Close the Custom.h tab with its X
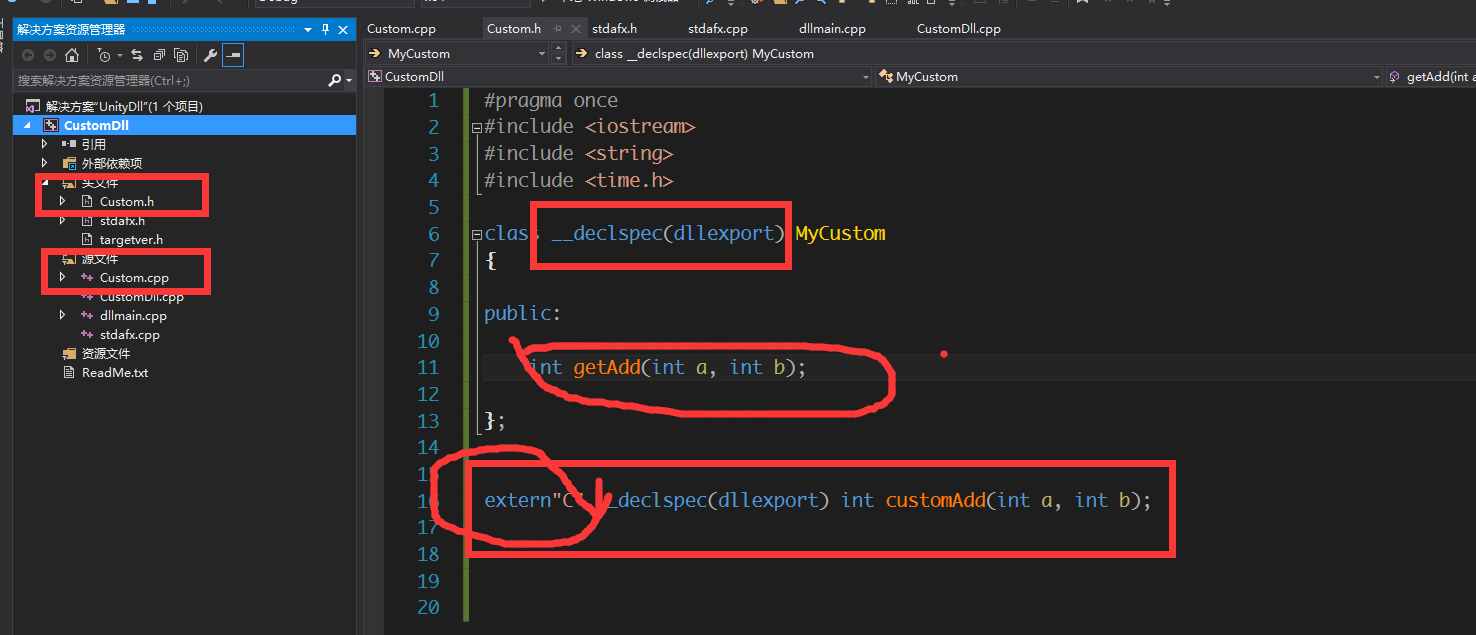 (576, 29)
